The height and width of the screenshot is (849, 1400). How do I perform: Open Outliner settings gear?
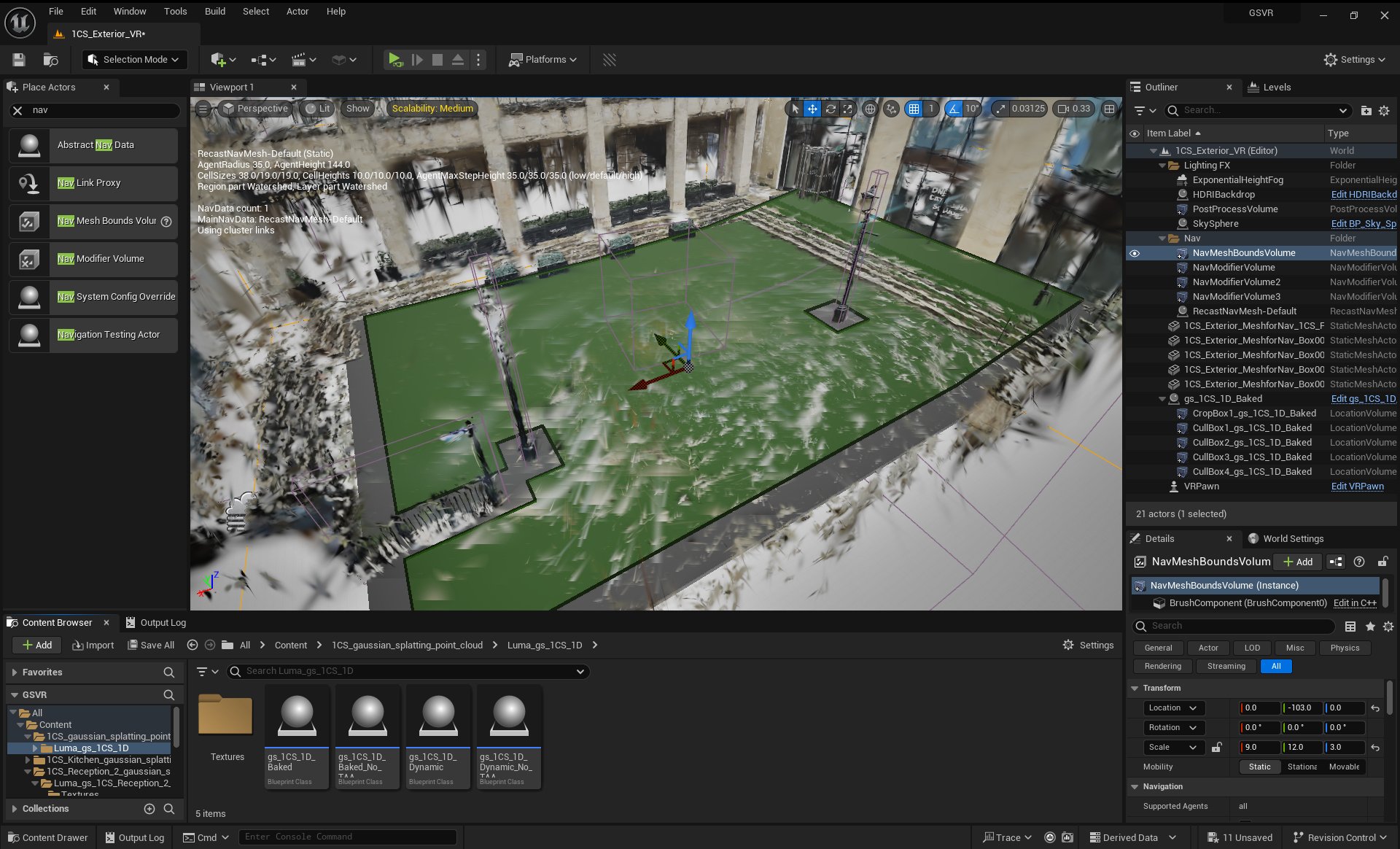pos(1384,110)
